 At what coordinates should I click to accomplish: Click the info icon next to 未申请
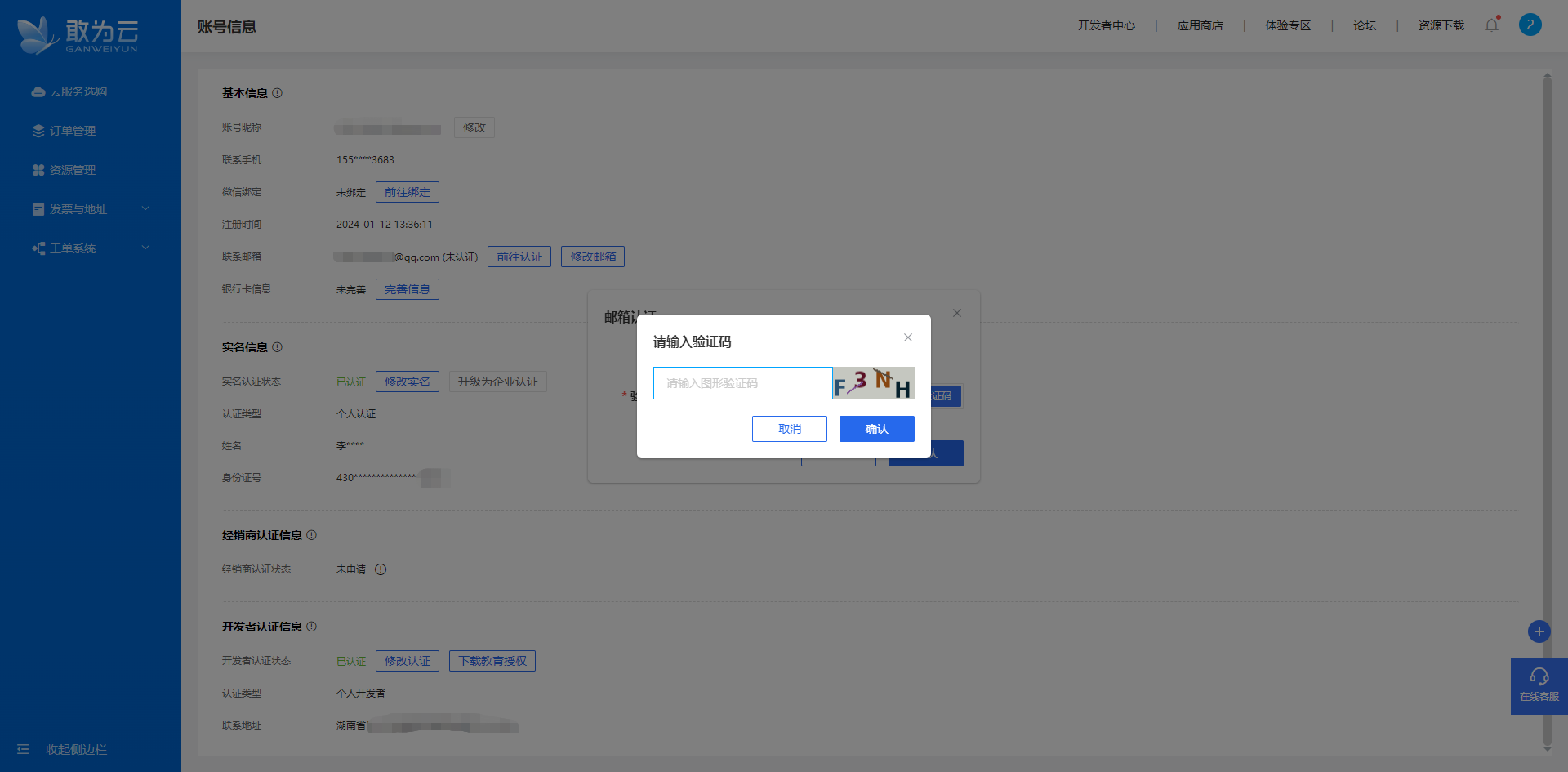coord(381,569)
